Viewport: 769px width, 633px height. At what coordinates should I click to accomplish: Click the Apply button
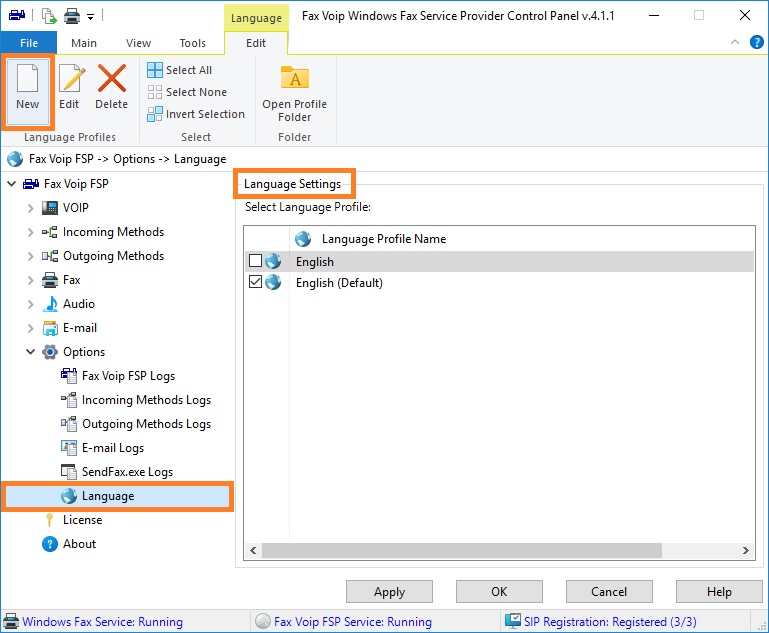[x=389, y=592]
